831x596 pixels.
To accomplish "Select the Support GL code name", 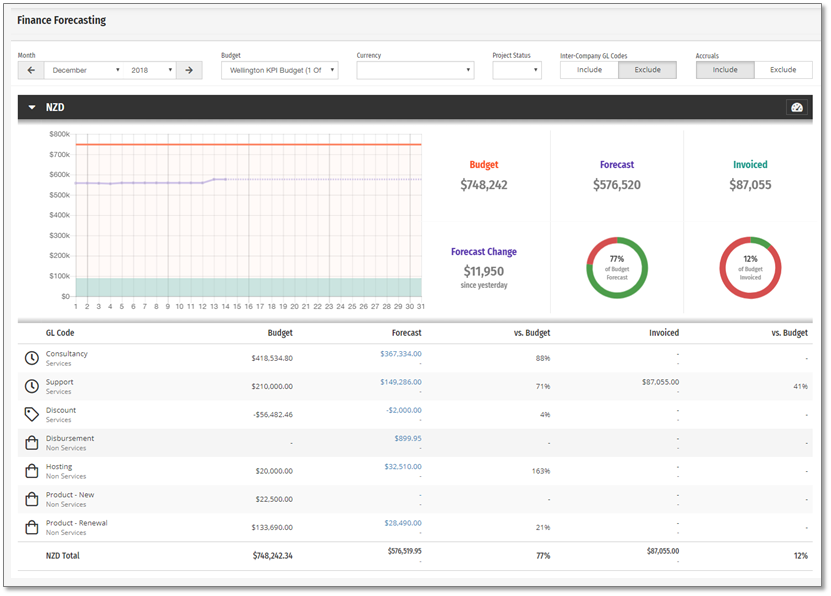I will coord(59,382).
